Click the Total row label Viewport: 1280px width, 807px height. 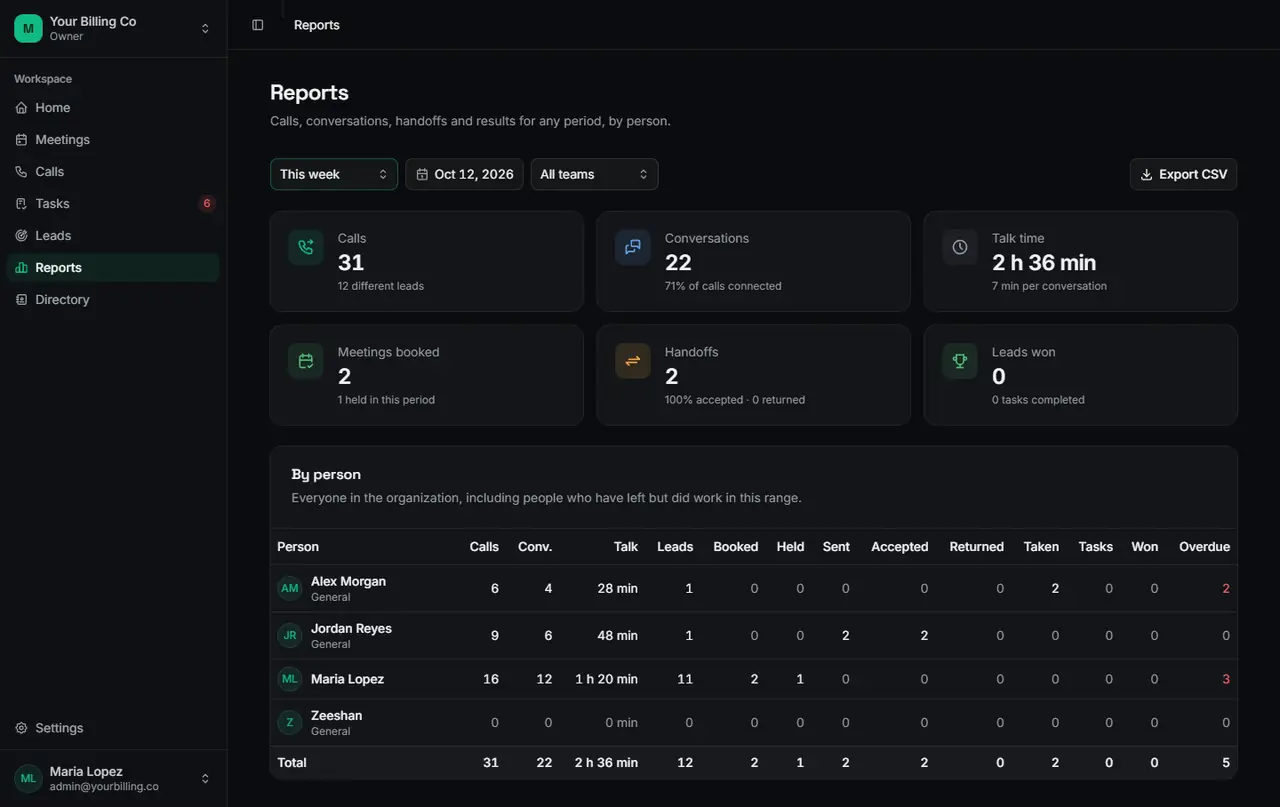[292, 763]
